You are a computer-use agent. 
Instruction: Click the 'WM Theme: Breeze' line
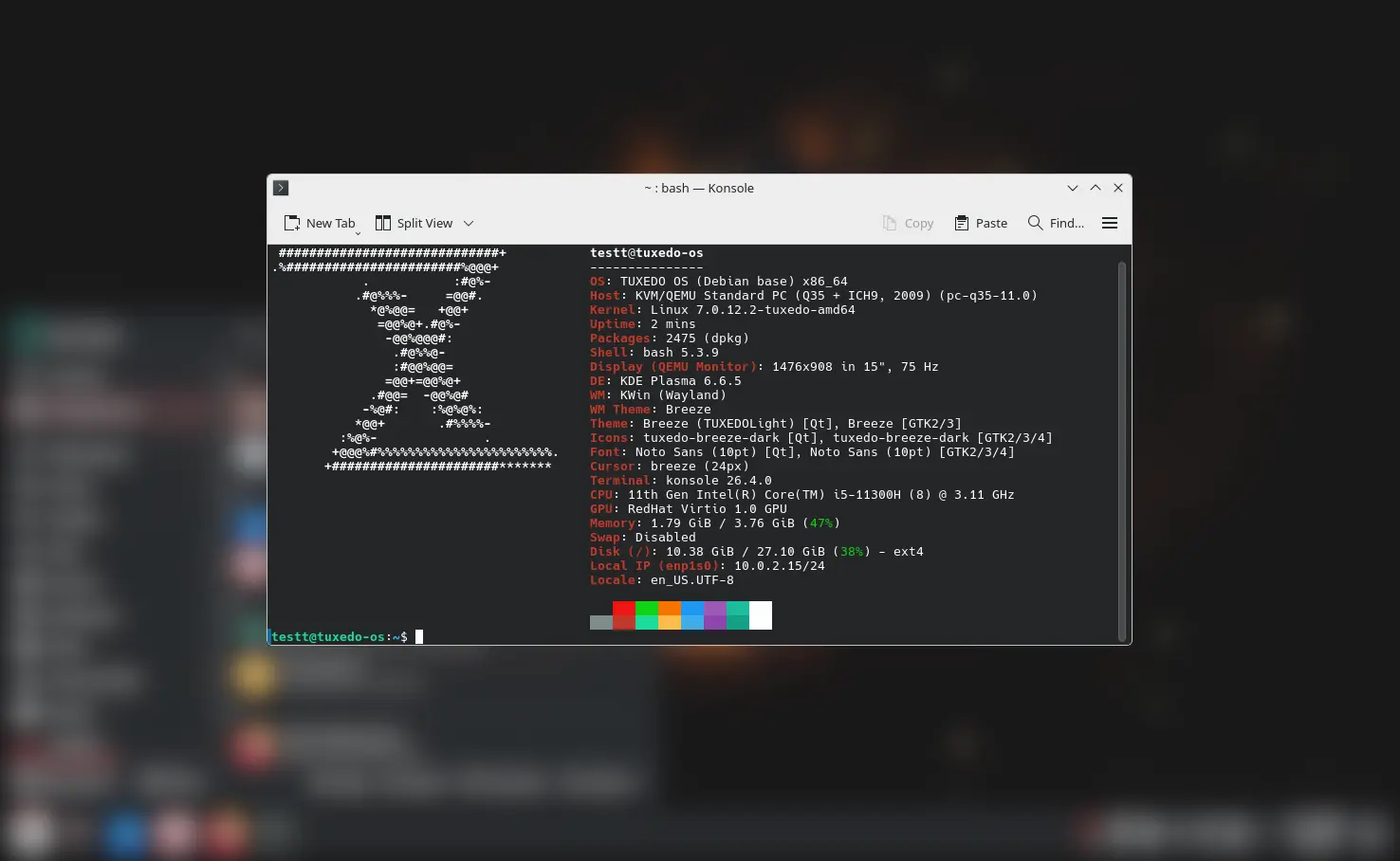point(651,410)
